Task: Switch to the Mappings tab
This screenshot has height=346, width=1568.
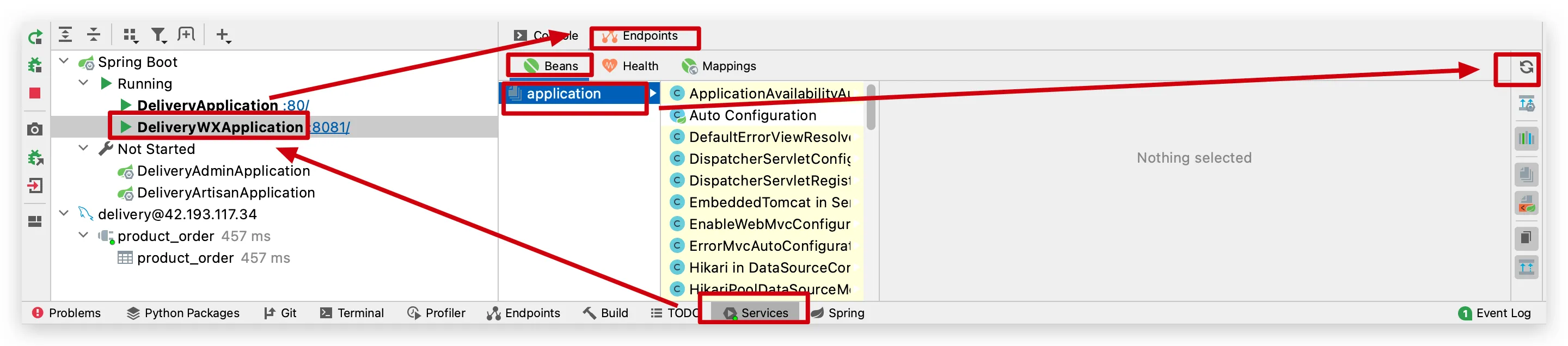Action: click(x=719, y=66)
